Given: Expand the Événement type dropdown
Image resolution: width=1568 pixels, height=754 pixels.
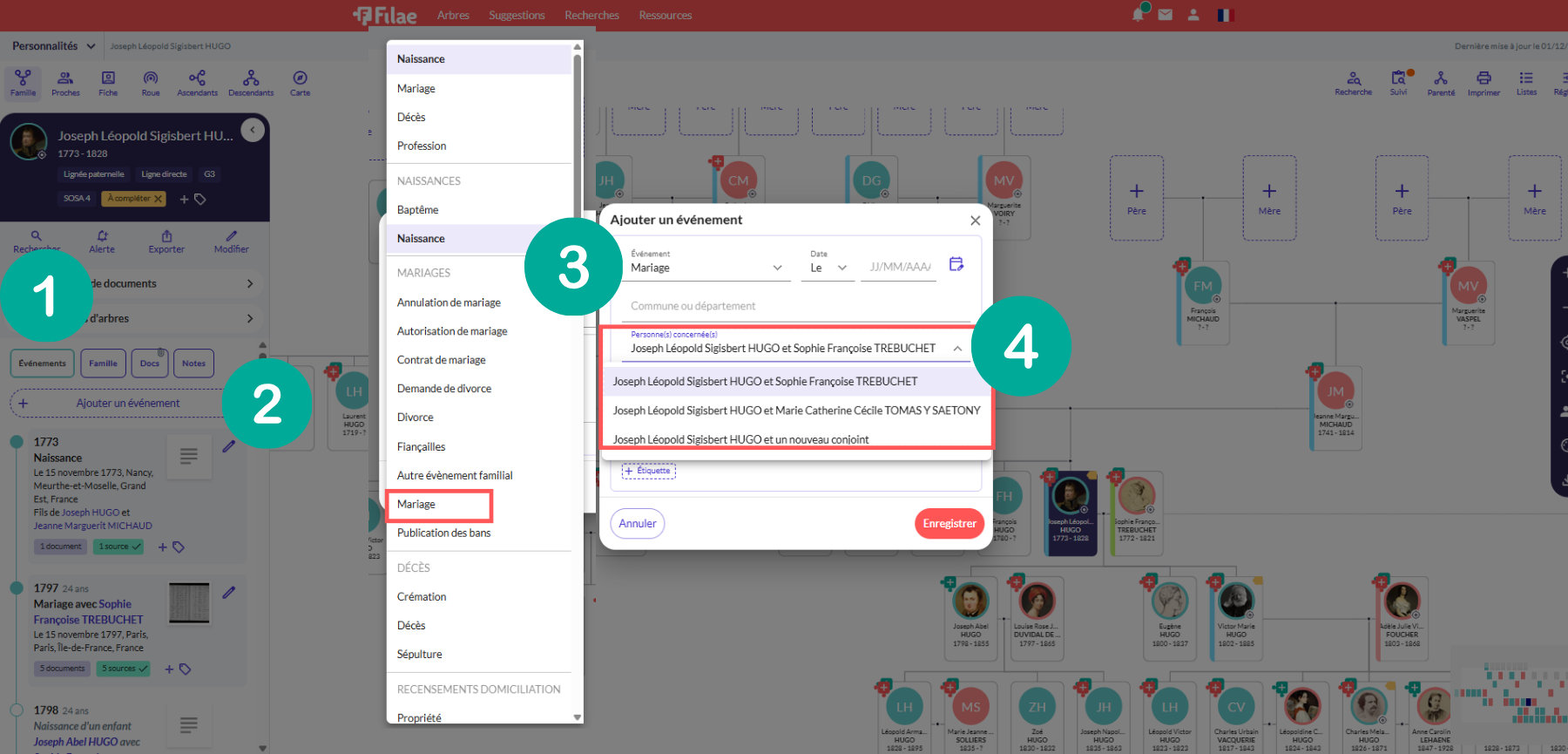Looking at the screenshot, I should point(777,268).
